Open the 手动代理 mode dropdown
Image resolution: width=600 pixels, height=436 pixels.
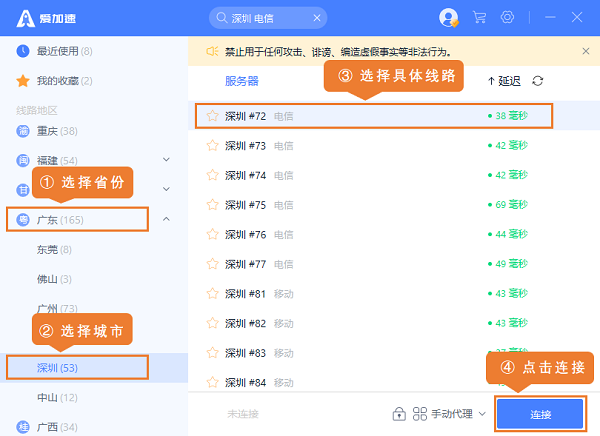458,414
